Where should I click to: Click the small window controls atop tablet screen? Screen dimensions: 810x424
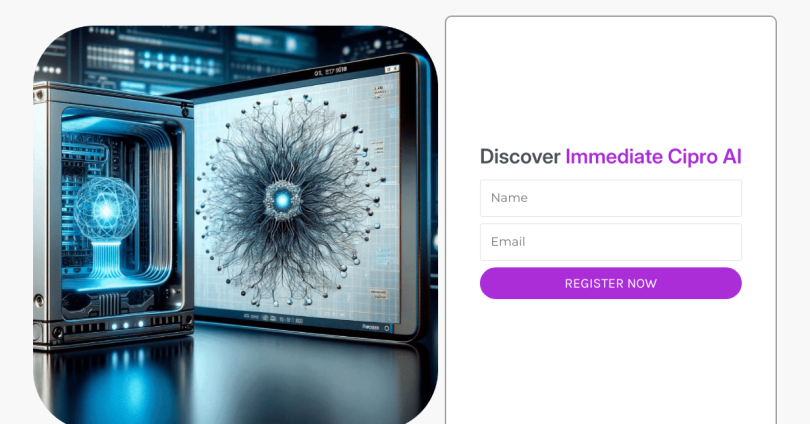392,69
